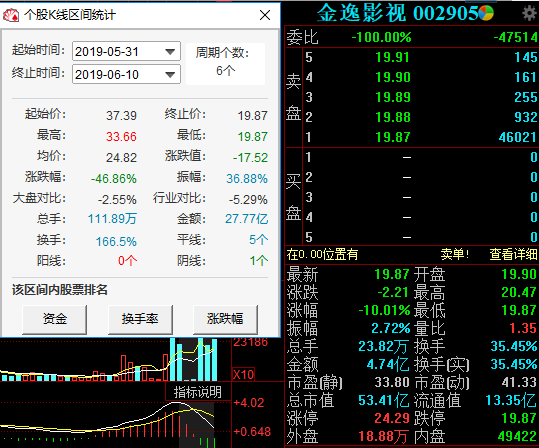Select sell level 5 price 19.91
Viewport: 539px width, 448px height.
392,57
